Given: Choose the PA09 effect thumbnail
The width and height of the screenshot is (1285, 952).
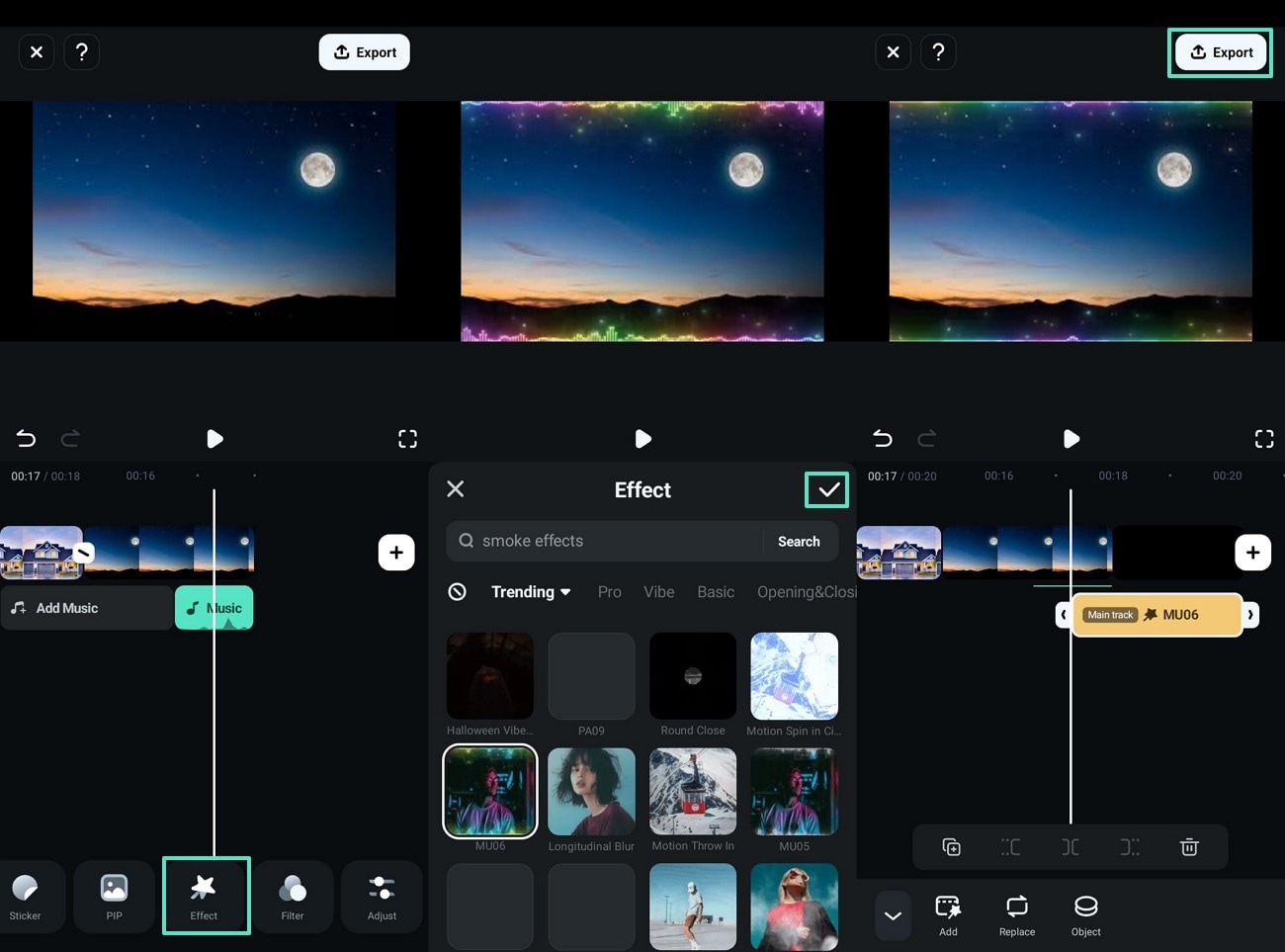Looking at the screenshot, I should (x=591, y=676).
